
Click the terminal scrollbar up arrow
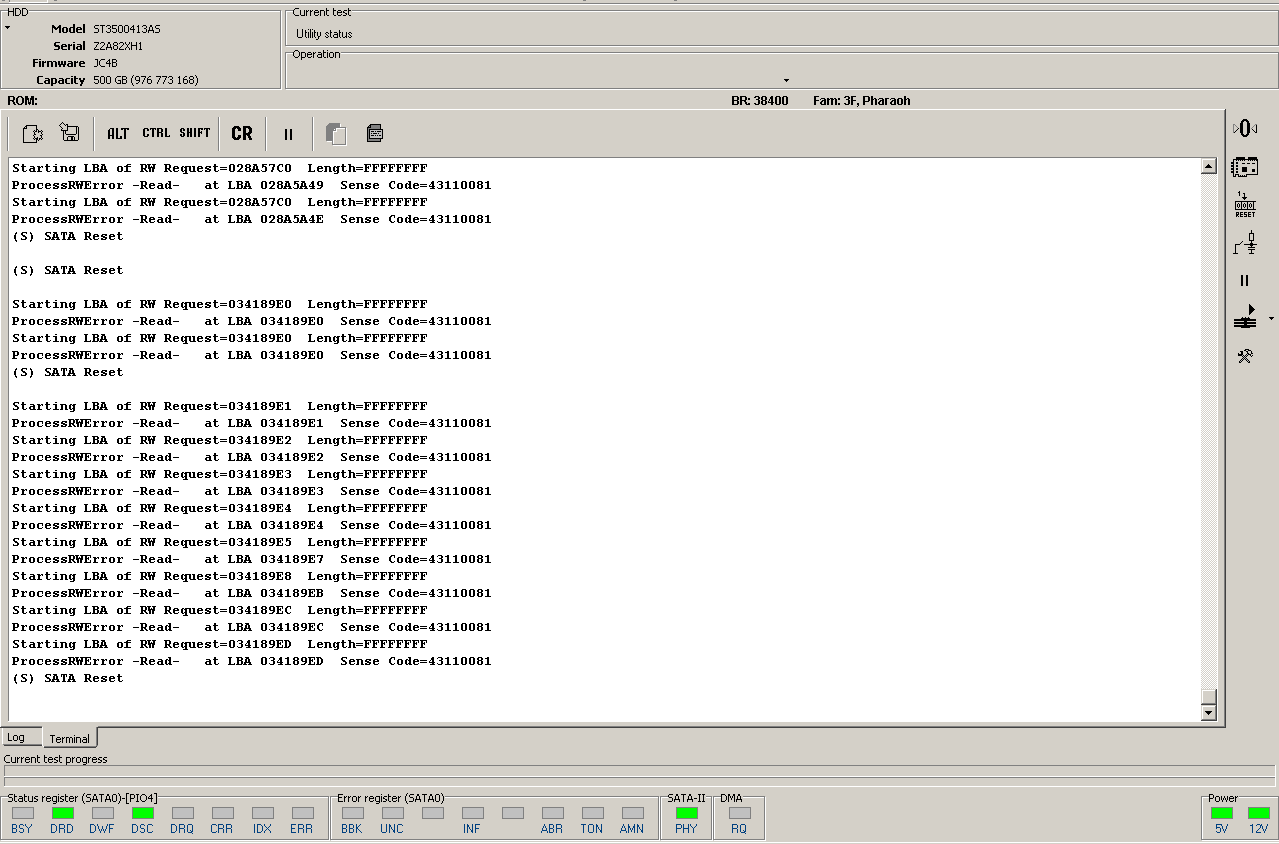pyautogui.click(x=1208, y=167)
